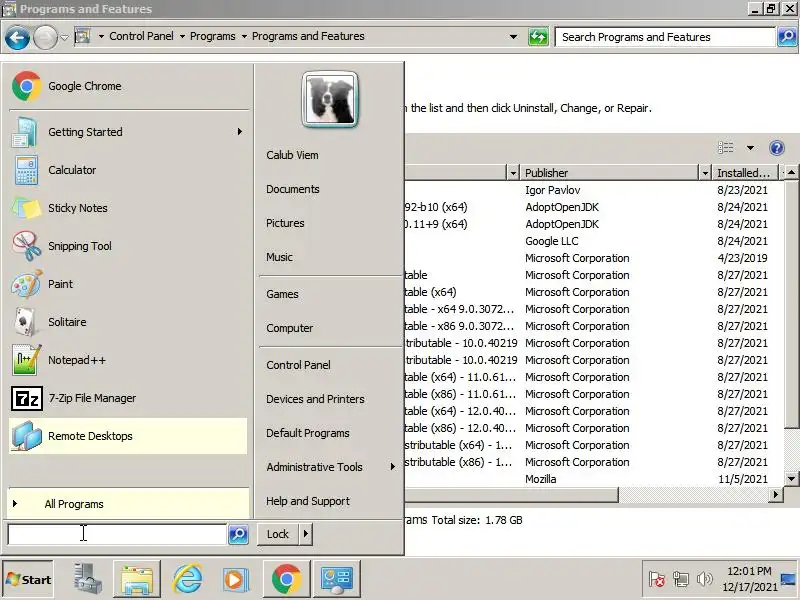
Task: Click in the Start menu search box
Action: [x=117, y=534]
